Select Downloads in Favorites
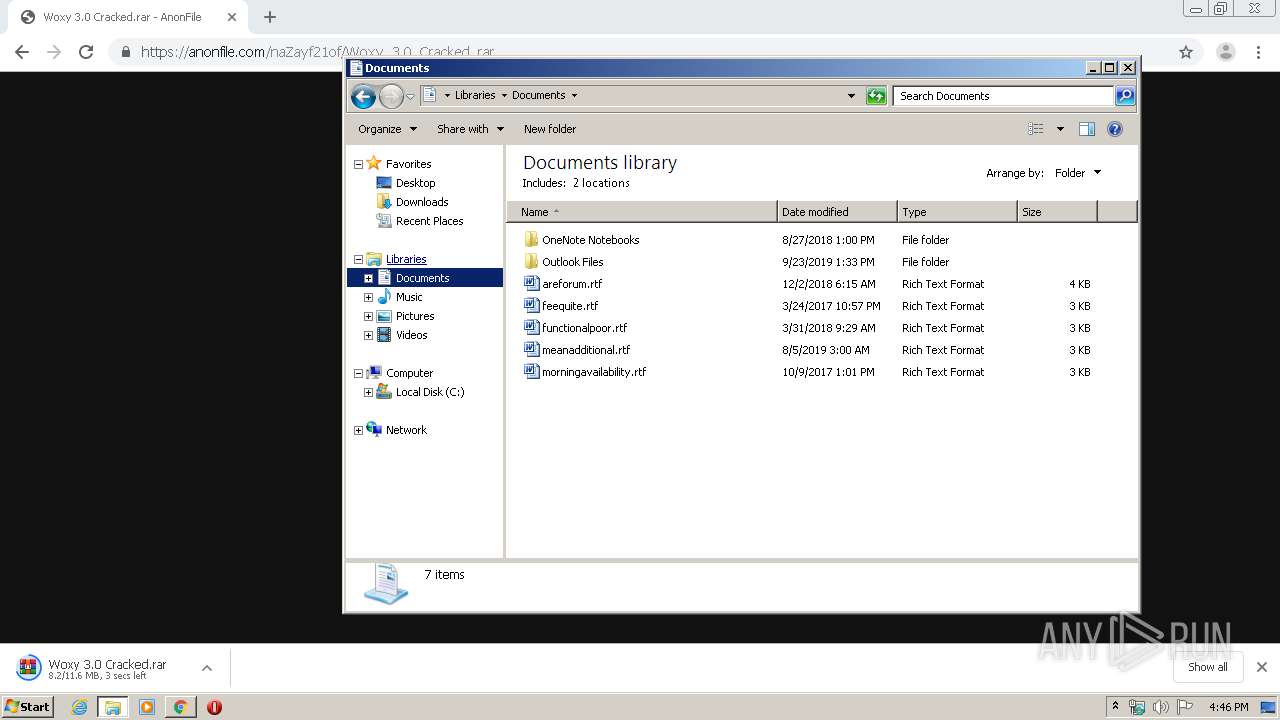1280x720 pixels. point(421,202)
